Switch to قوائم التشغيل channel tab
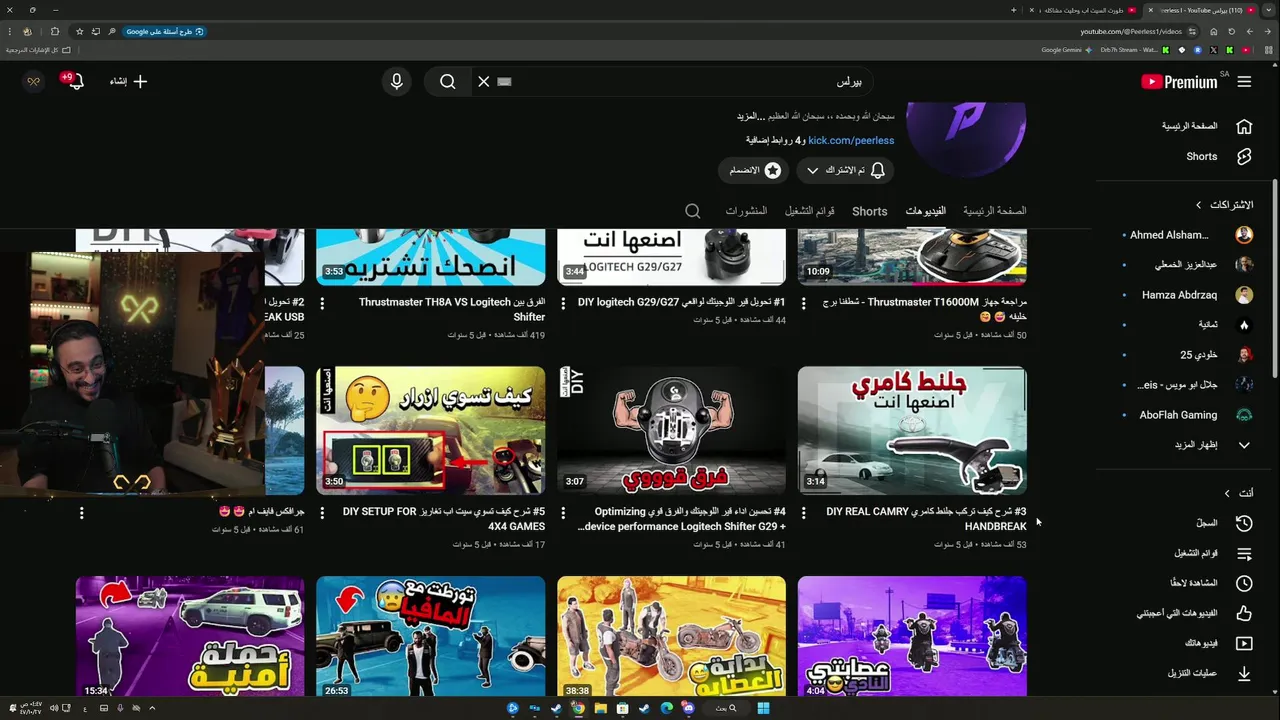This screenshot has height=720, width=1280. coord(810,211)
